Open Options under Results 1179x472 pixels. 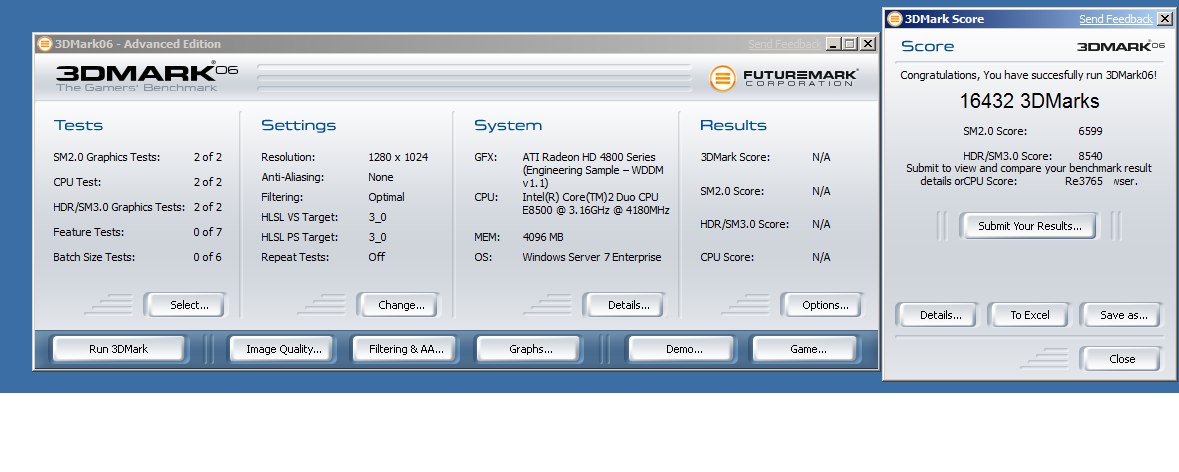click(825, 305)
